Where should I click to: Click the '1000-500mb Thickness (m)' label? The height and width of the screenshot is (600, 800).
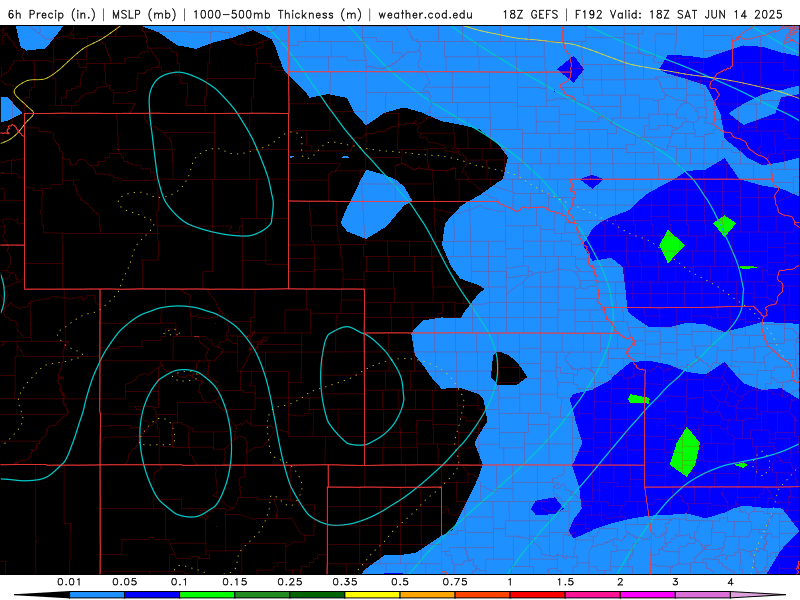pos(277,14)
